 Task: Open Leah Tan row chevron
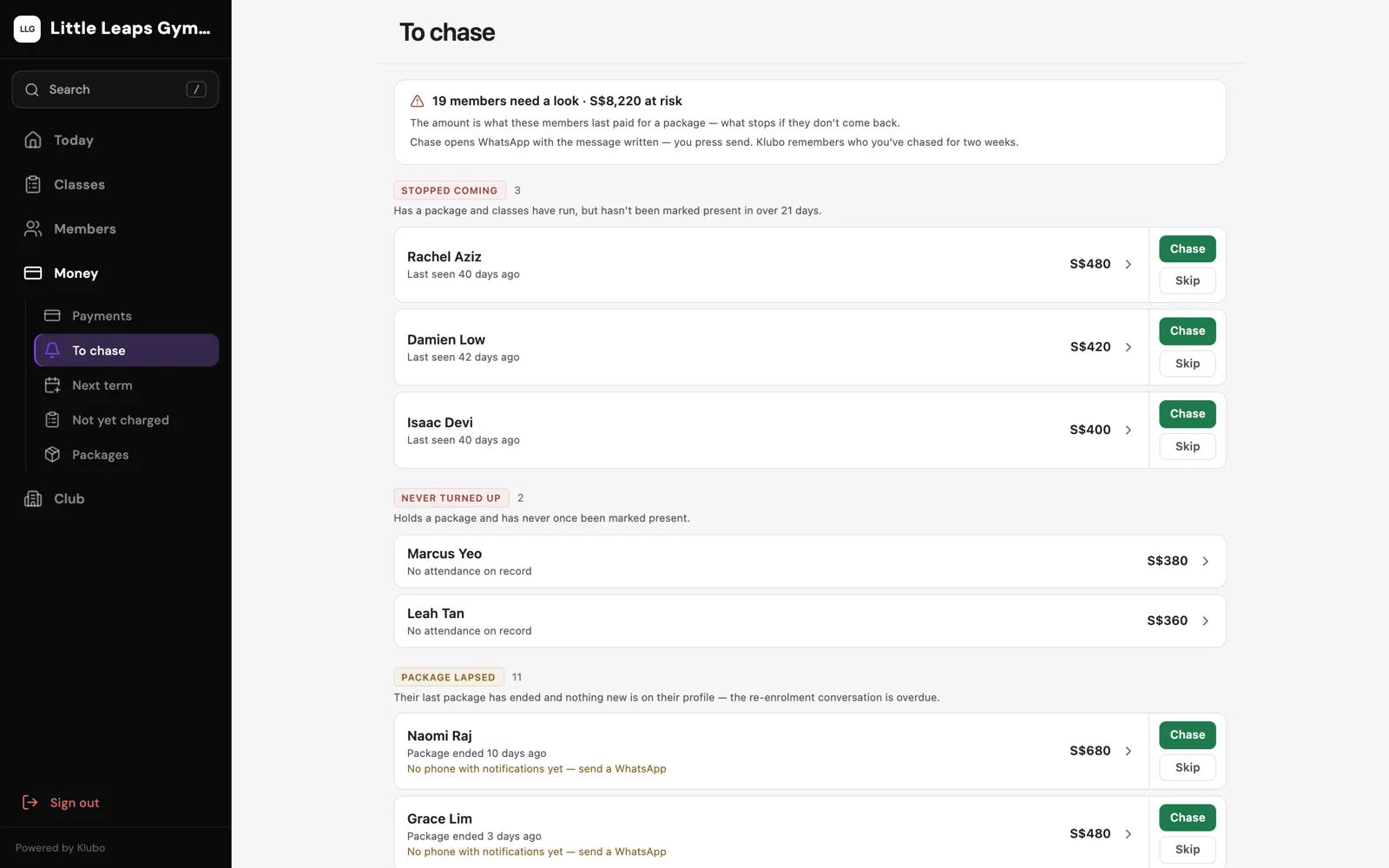click(x=1206, y=621)
